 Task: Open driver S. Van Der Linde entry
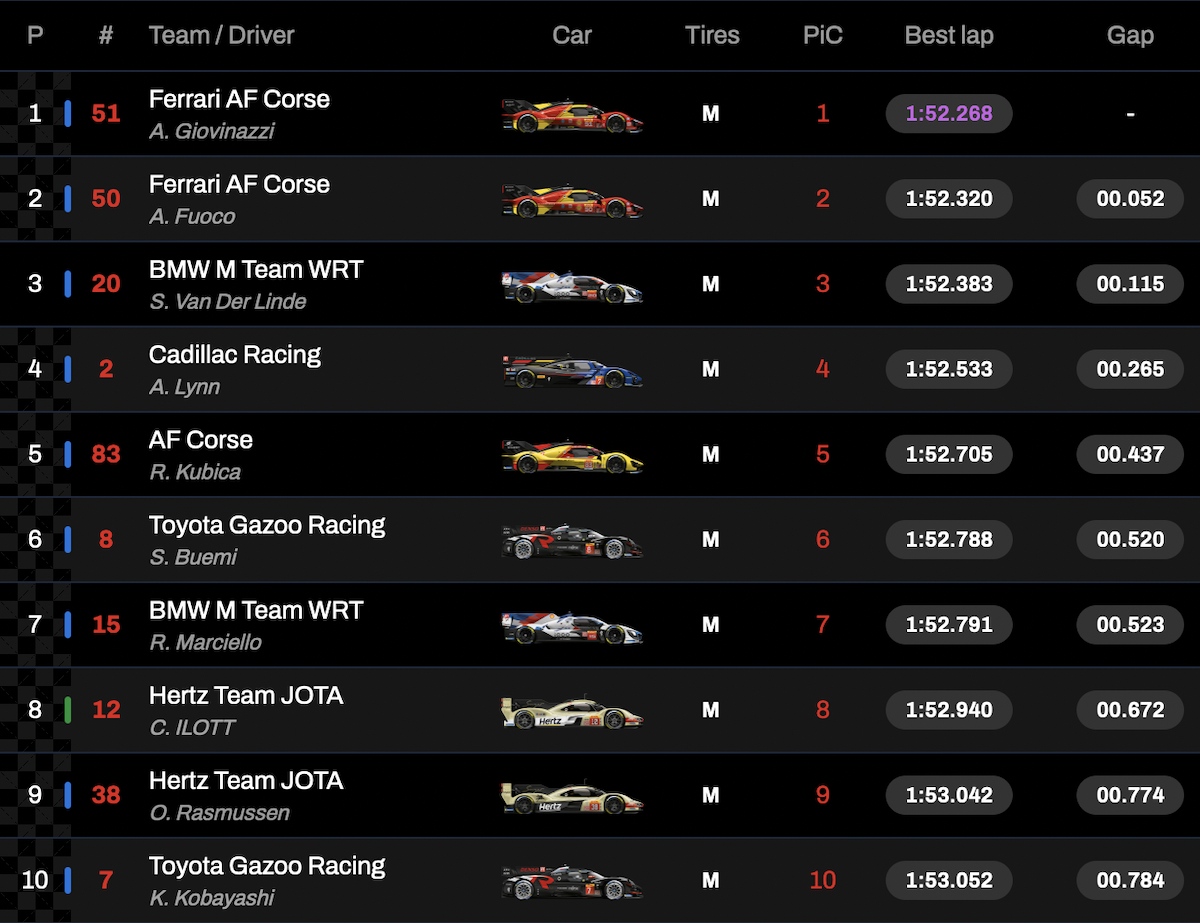(228, 301)
